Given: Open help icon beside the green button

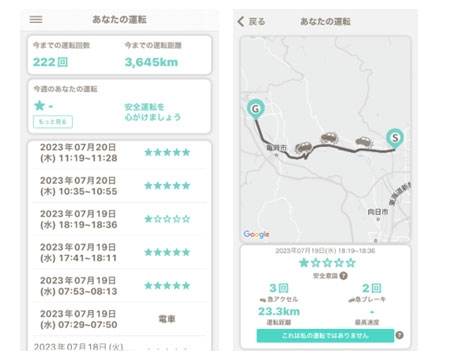Looking at the screenshot, I should tap(399, 335).
